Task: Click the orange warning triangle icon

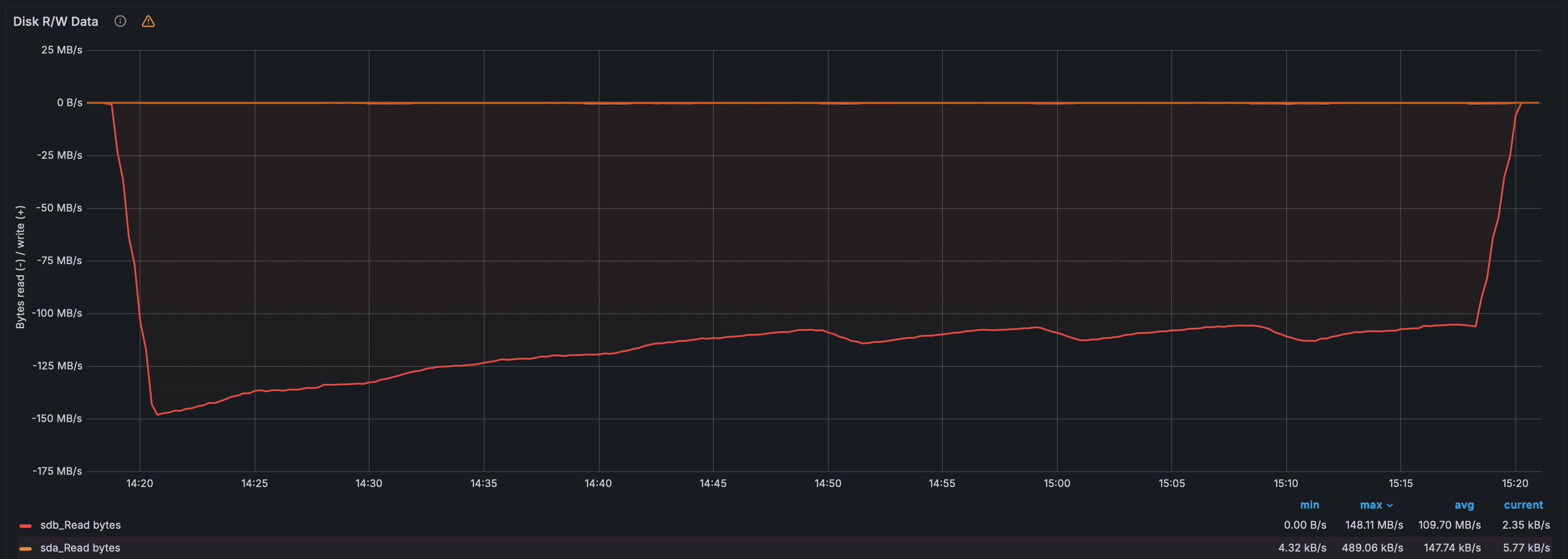Action: tap(148, 21)
